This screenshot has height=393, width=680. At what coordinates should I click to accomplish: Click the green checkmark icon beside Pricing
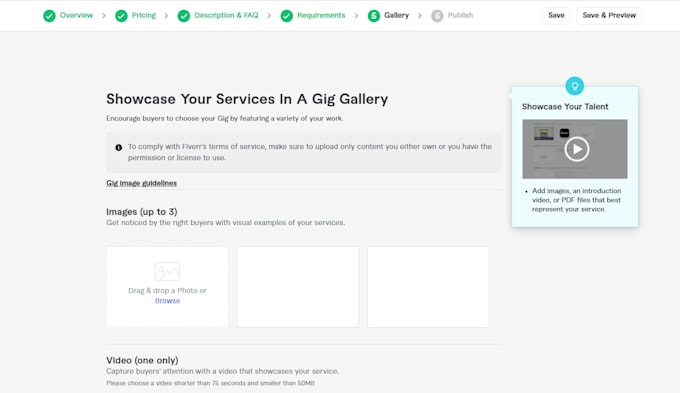[121, 16]
